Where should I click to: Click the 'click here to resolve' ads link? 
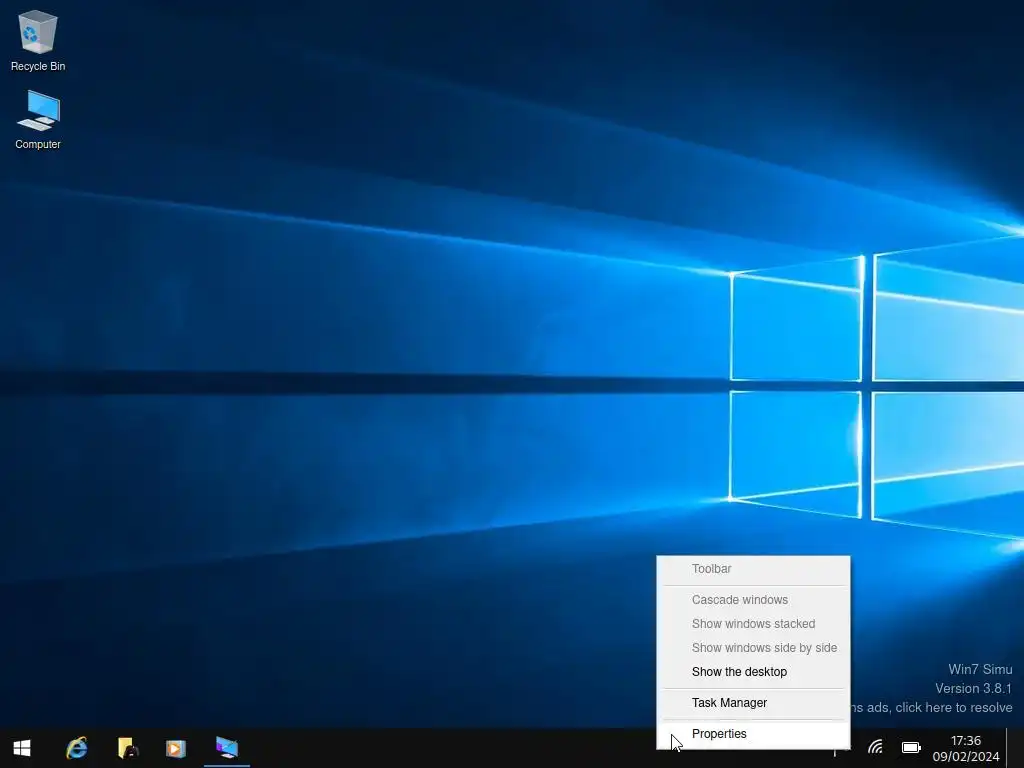click(x=953, y=707)
